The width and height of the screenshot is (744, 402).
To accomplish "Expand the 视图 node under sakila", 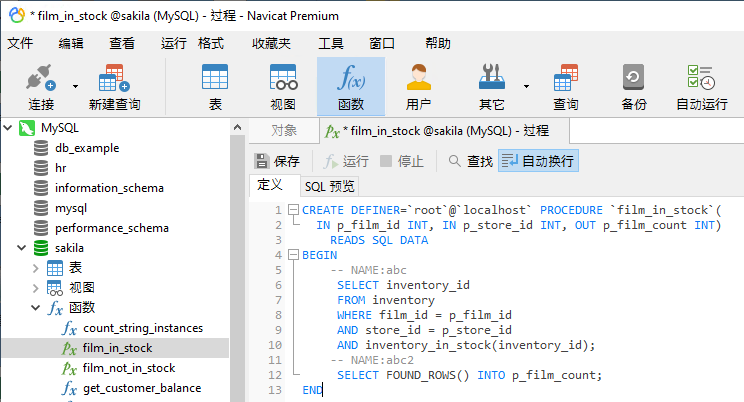I will pyautogui.click(x=36, y=288).
